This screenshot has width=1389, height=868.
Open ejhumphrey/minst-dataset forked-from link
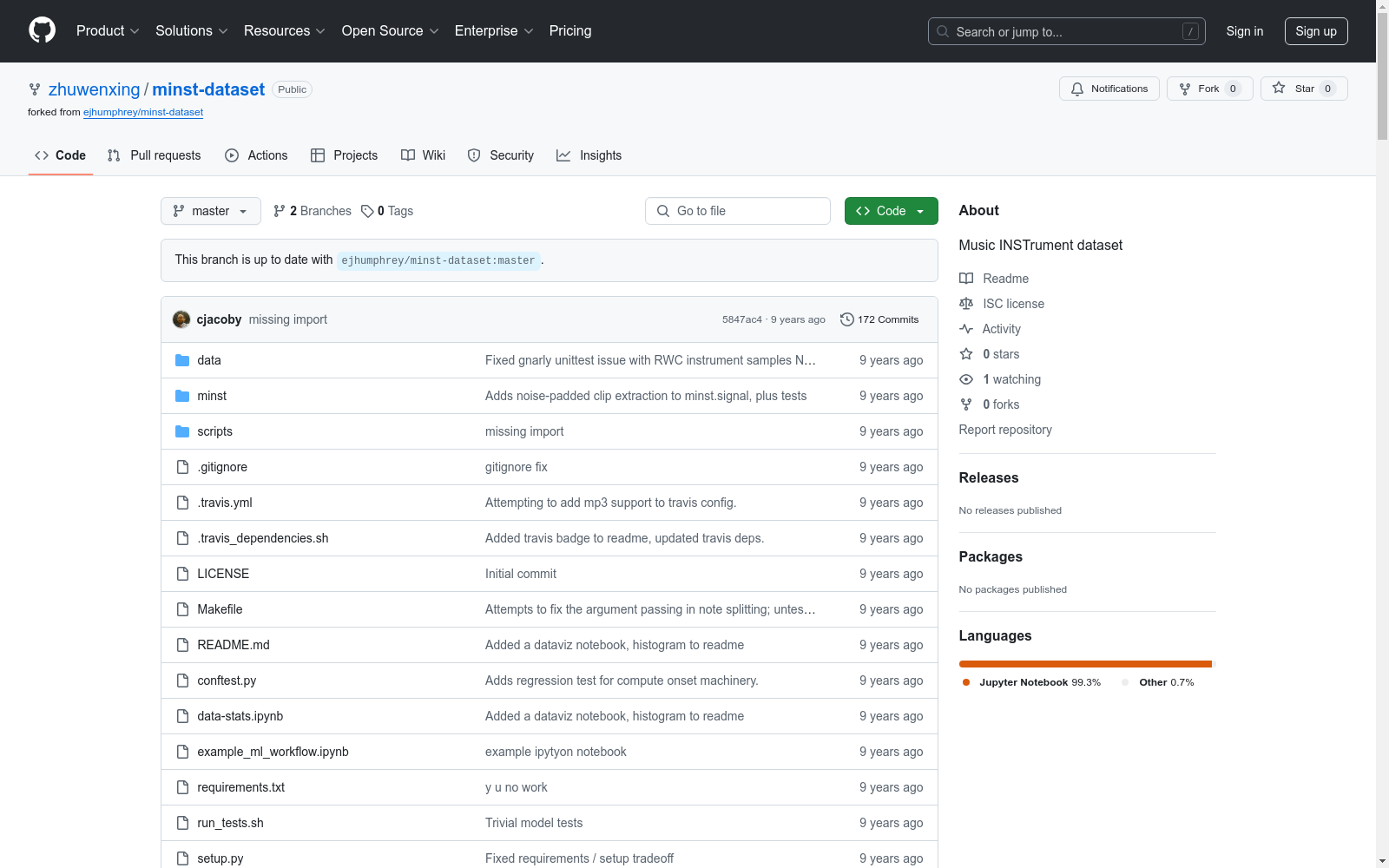coord(143,112)
